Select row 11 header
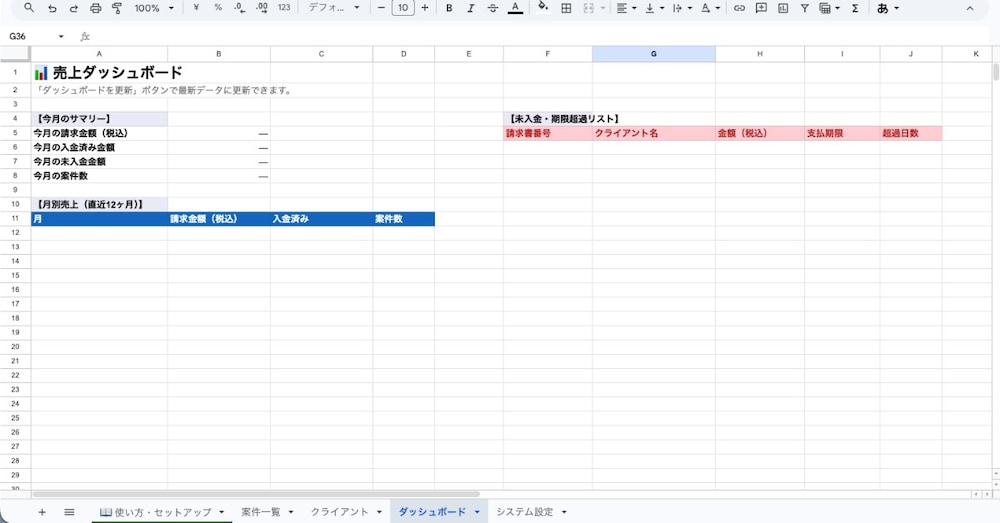 [x=15, y=219]
